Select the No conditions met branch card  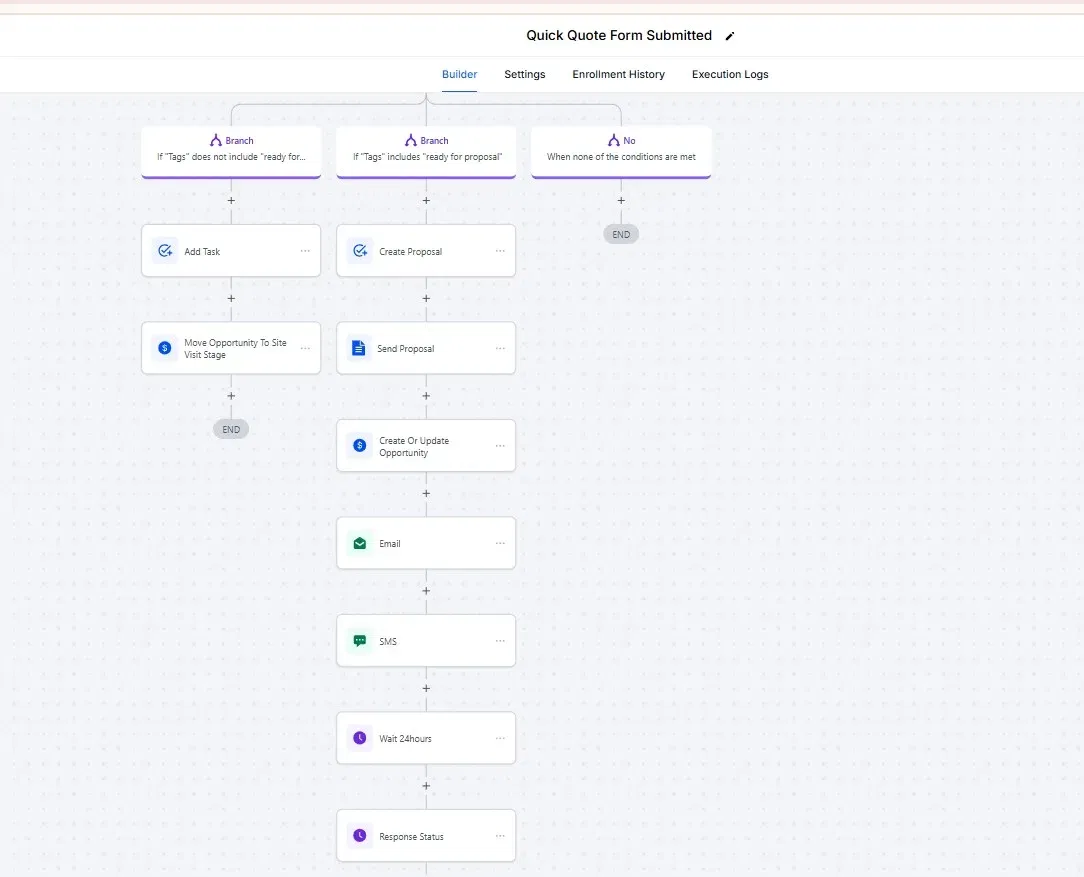click(621, 152)
